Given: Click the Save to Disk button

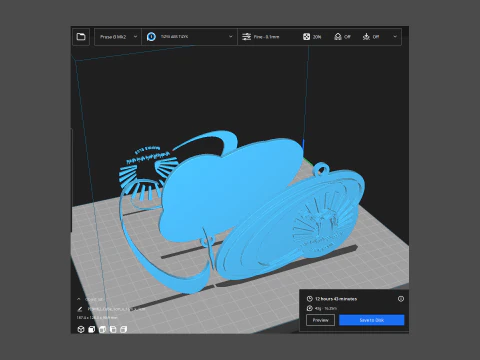Looking at the screenshot, I should (x=372, y=320).
